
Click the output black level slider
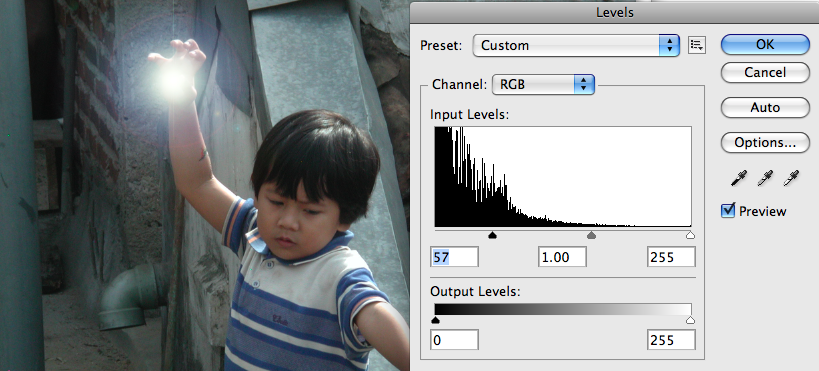[x=436, y=320]
